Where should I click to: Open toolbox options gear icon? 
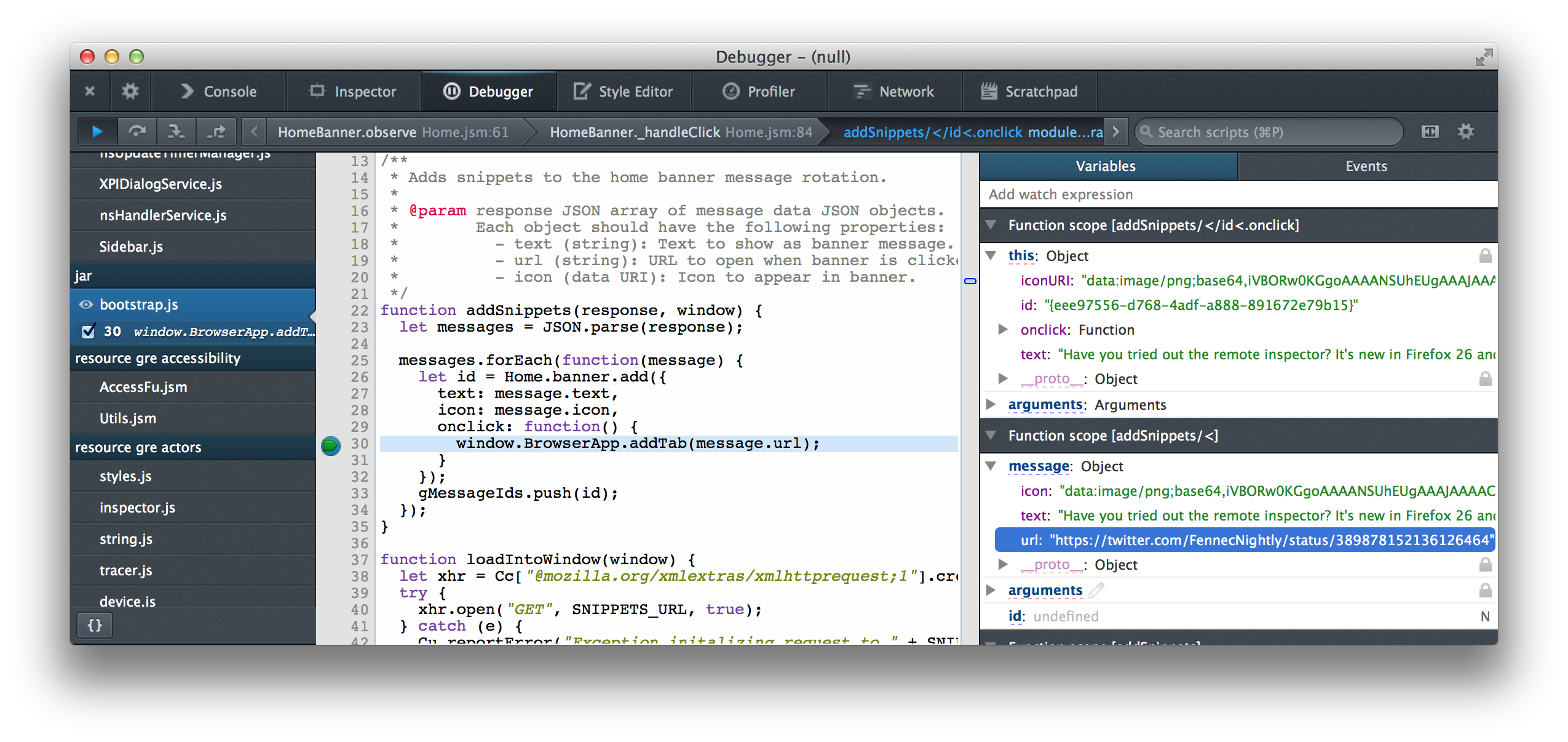(x=130, y=91)
